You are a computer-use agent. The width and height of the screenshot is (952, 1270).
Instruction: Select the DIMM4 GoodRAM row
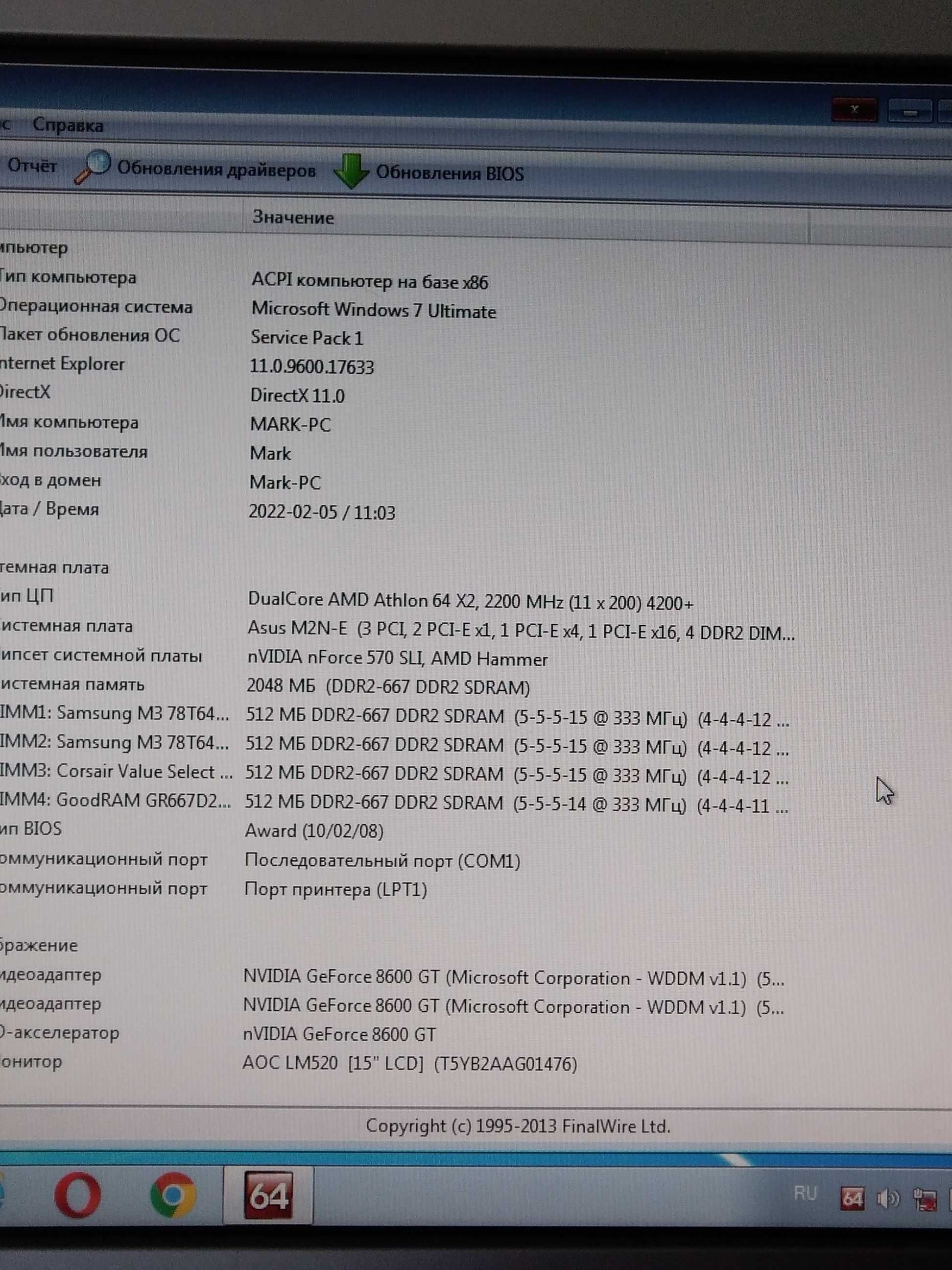tap(395, 803)
